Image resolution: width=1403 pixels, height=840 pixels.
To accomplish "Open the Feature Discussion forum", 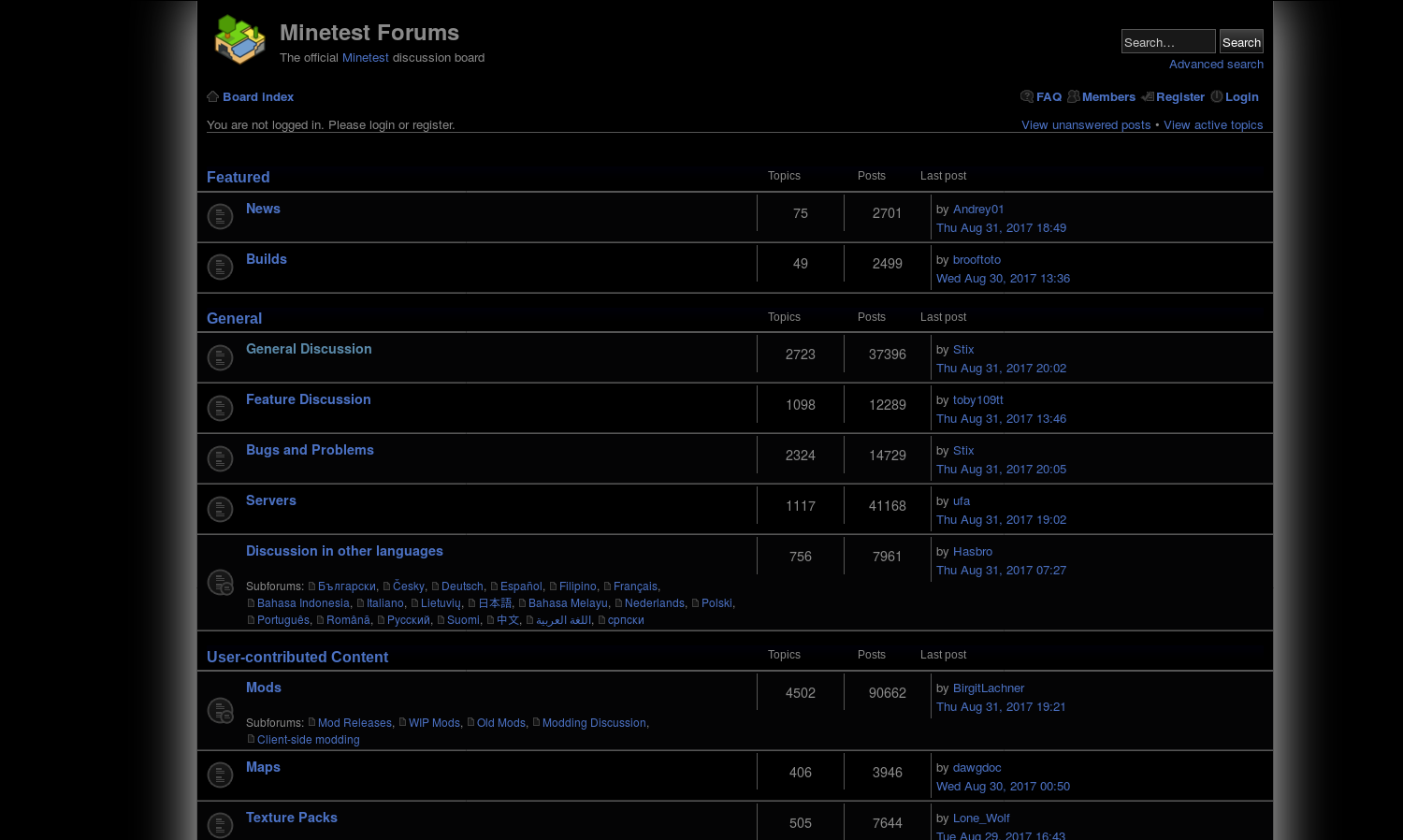I will pyautogui.click(x=308, y=399).
